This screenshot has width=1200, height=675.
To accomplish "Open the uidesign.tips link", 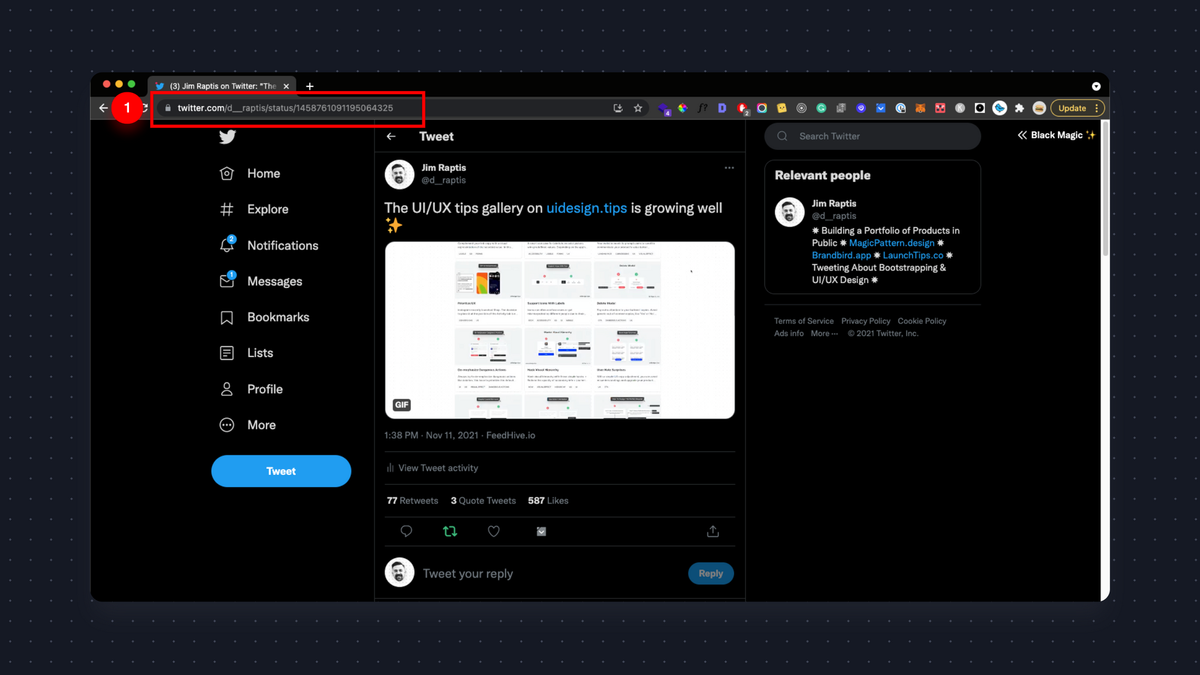I will click(x=587, y=208).
